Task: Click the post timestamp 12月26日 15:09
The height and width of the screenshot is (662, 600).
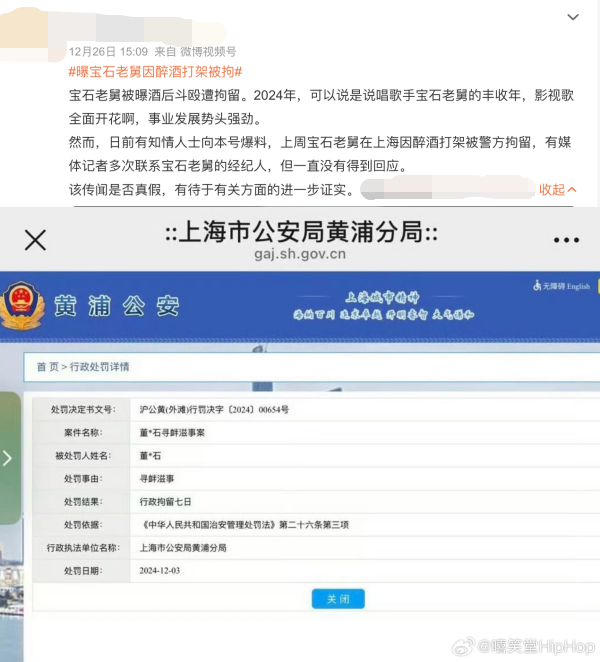Action: 109,52
